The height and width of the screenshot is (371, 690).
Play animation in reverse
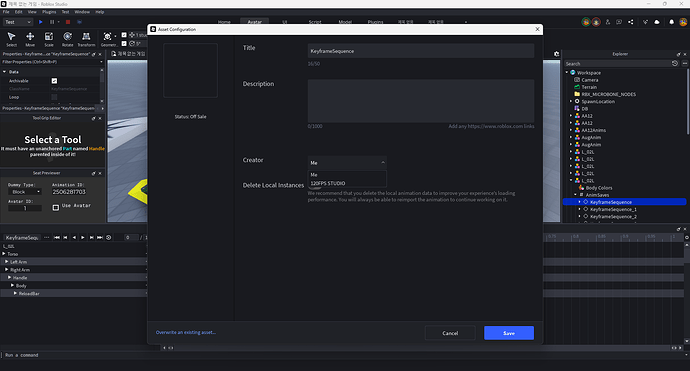pyautogui.click(x=74, y=237)
